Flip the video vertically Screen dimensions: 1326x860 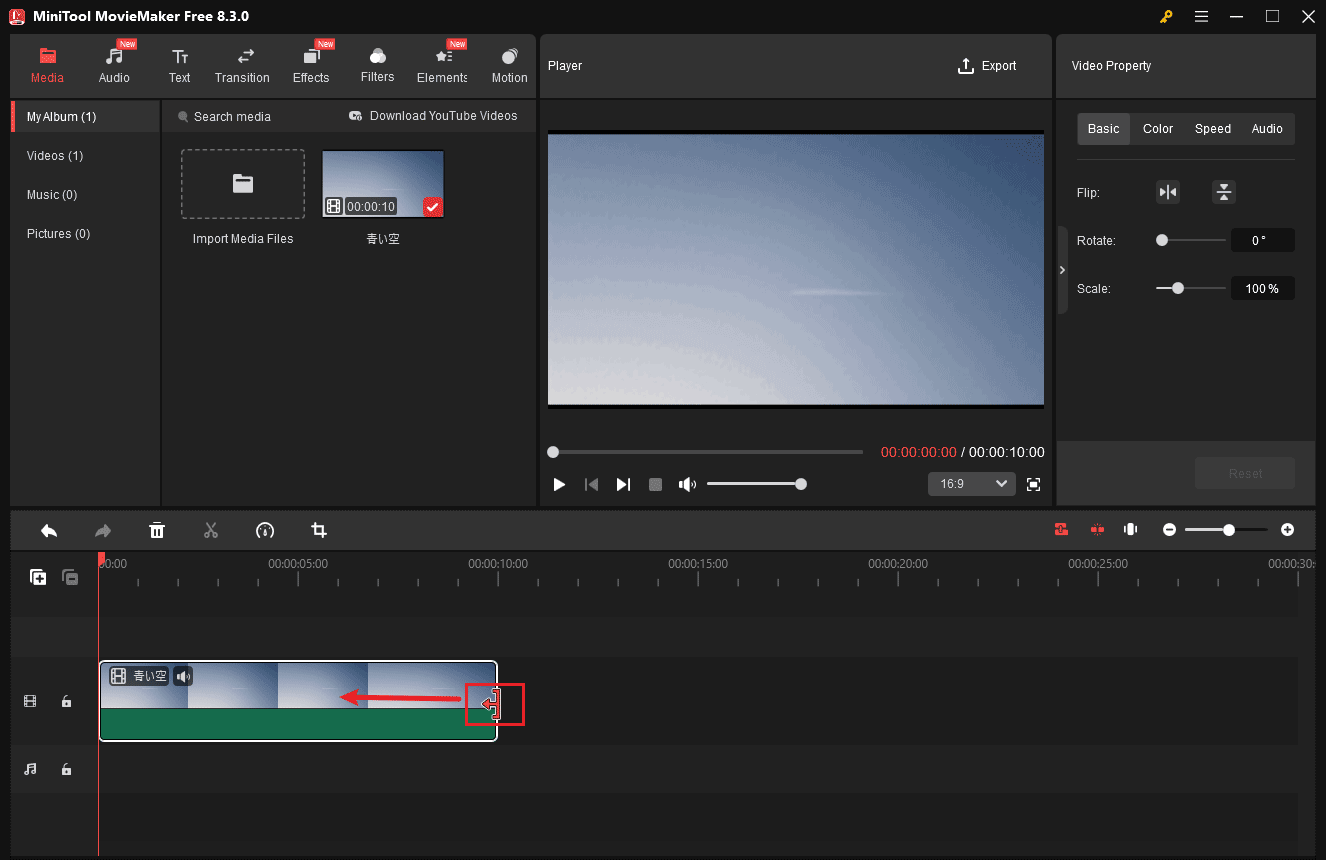1224,192
